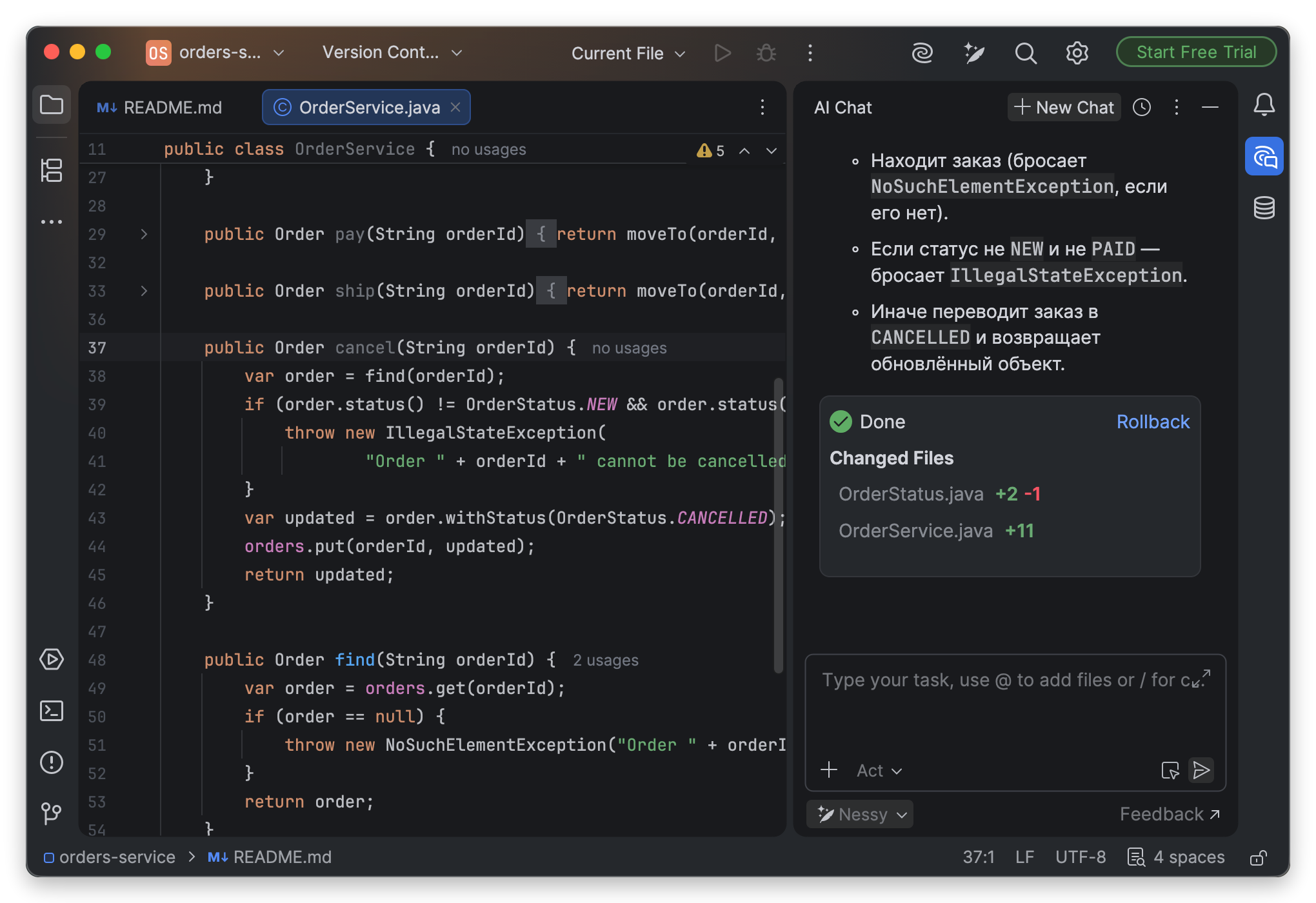Open the Version Control dropdown
The height and width of the screenshot is (903, 1316).
392,53
